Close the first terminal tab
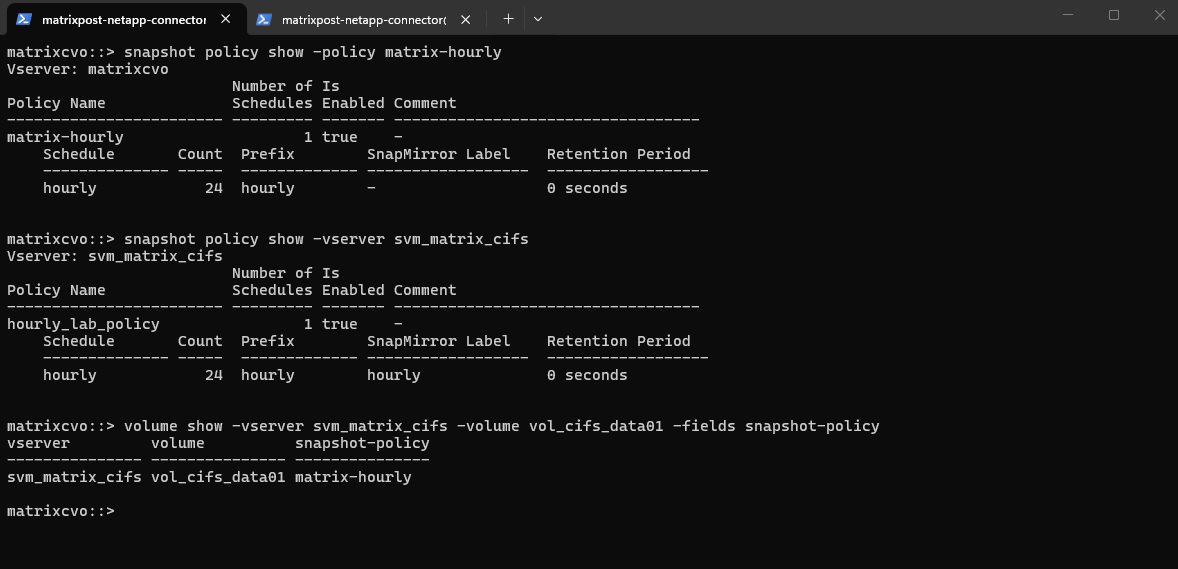Screen dimensions: 1178x569 [226, 18]
